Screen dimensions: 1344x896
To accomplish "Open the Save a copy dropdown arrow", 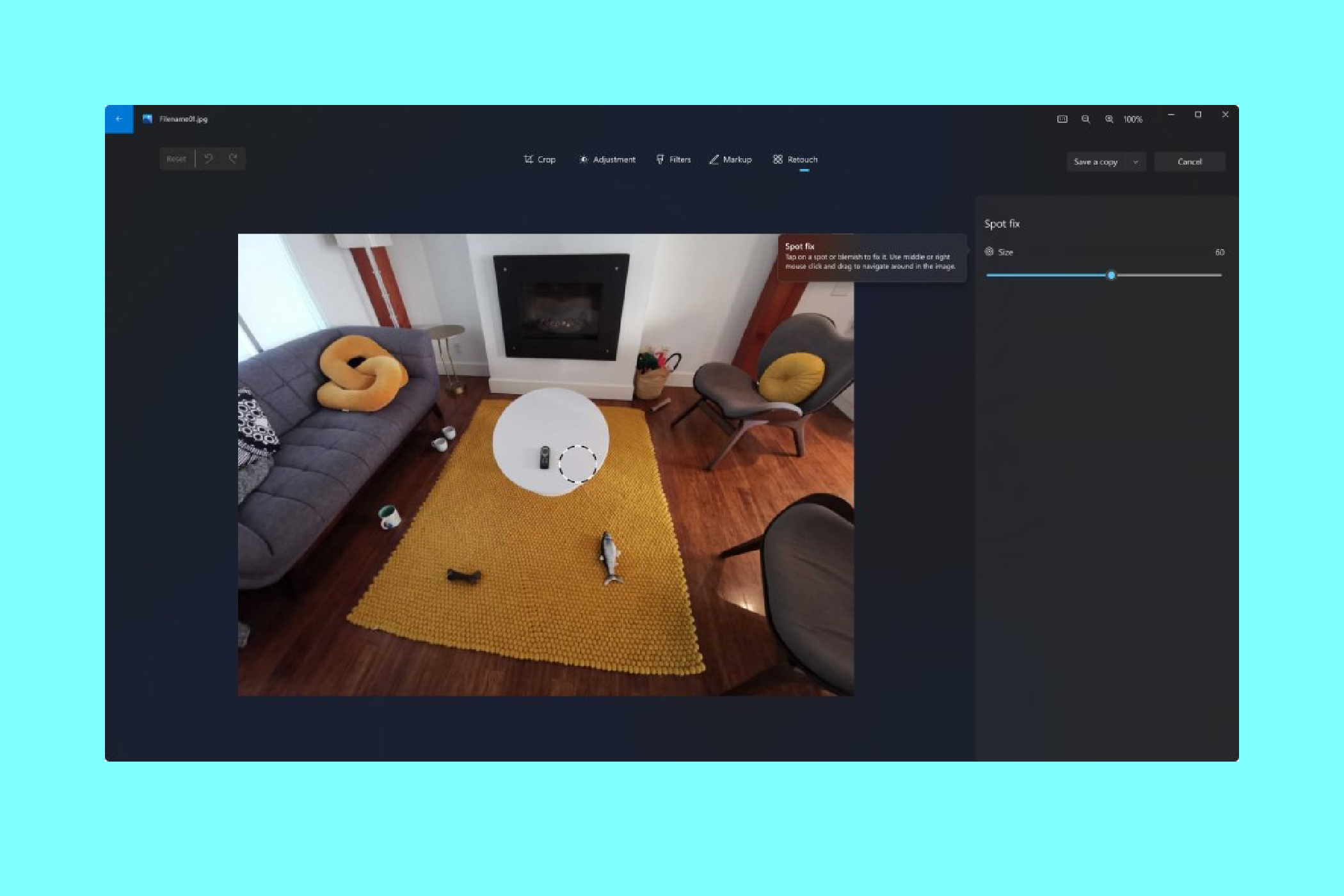I will (1137, 161).
